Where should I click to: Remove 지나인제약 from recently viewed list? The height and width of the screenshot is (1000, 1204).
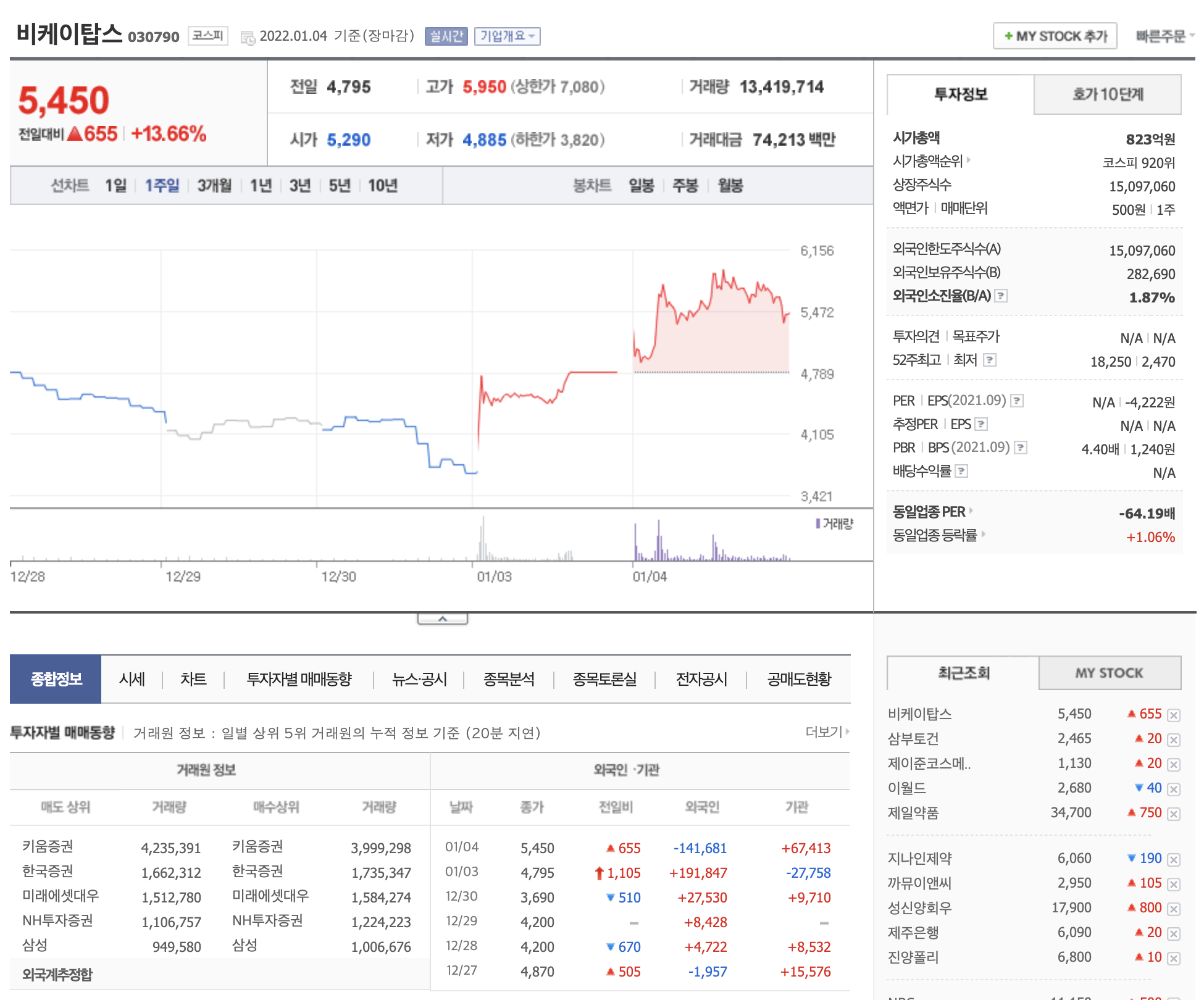[x=1174, y=859]
